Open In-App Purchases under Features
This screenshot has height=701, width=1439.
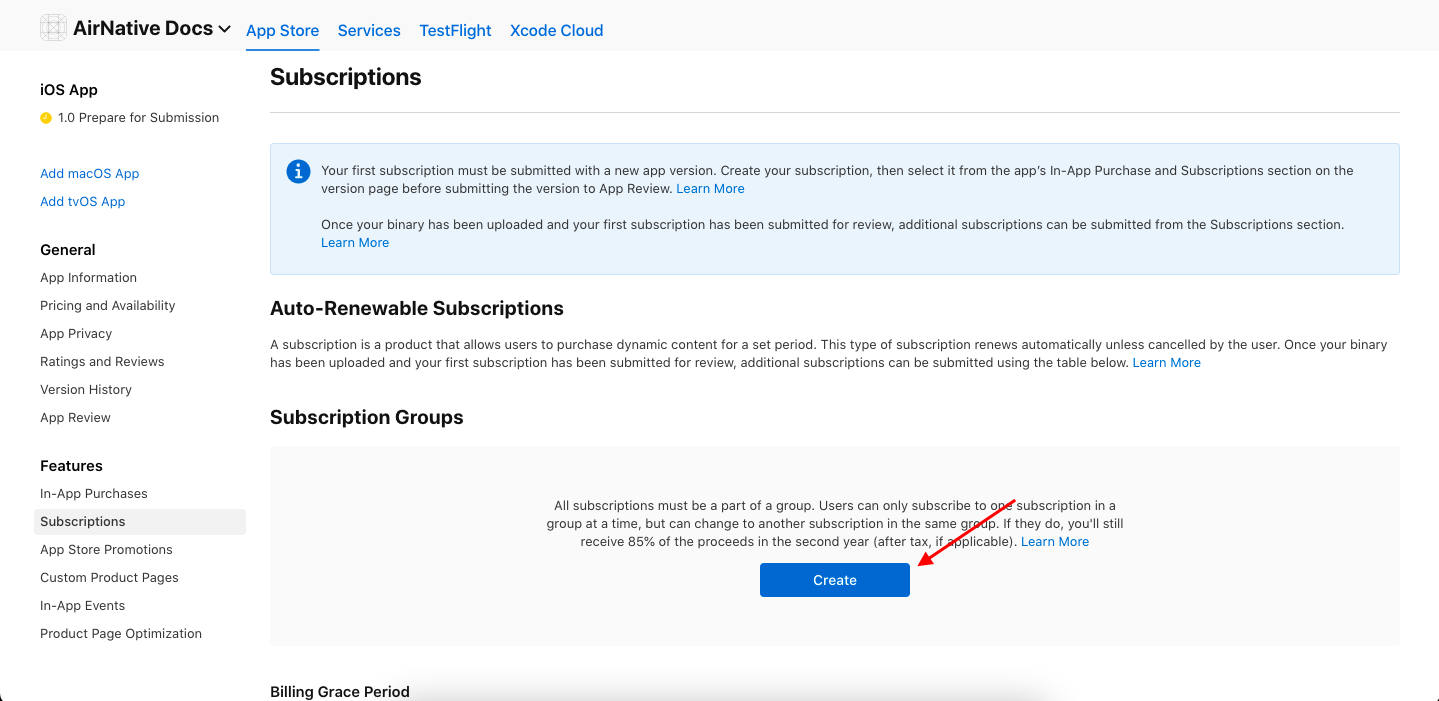click(x=93, y=494)
